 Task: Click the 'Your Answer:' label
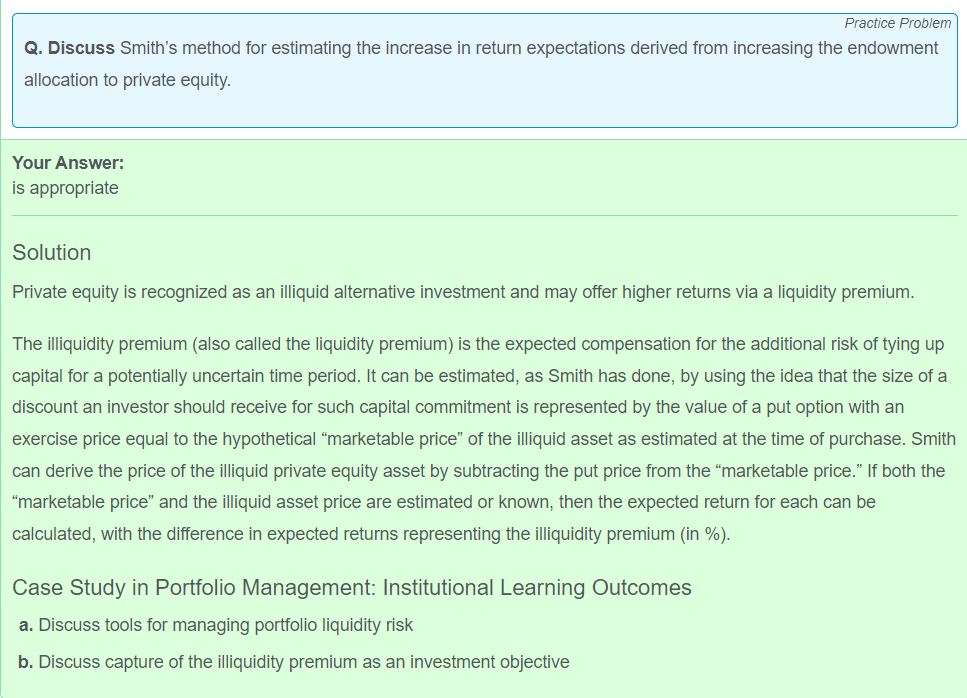(x=68, y=163)
